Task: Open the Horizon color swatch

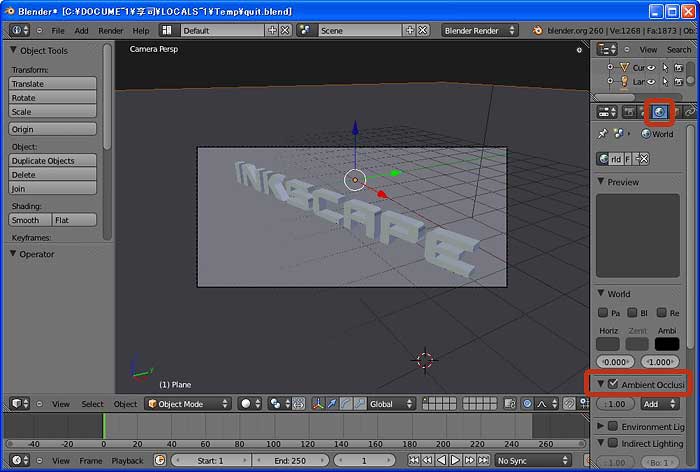Action: 608,344
